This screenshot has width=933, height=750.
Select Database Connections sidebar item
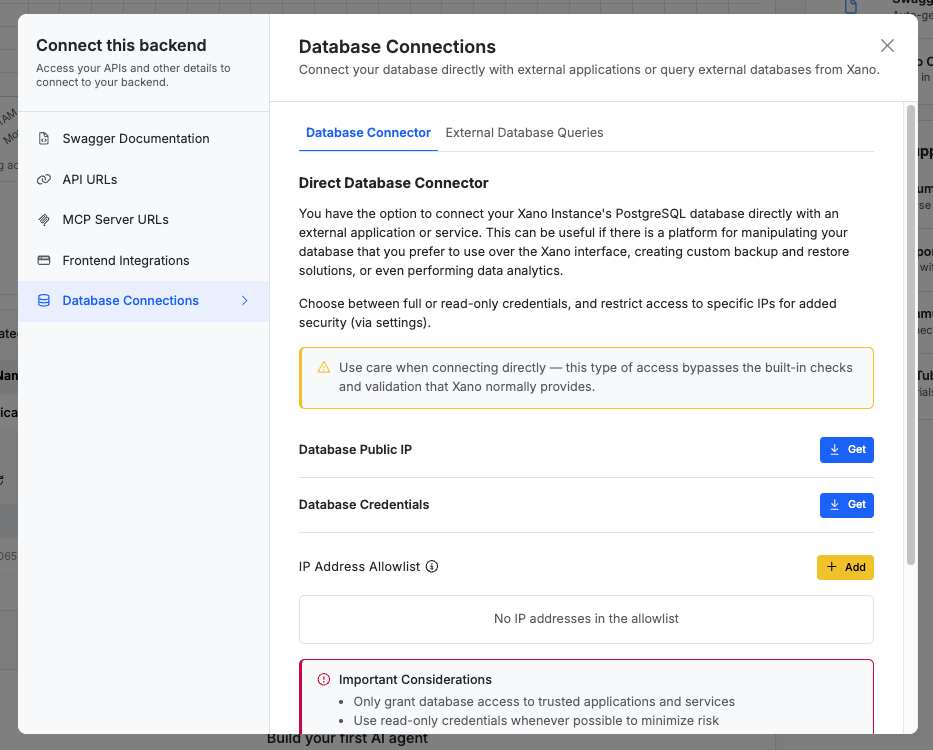(x=143, y=301)
